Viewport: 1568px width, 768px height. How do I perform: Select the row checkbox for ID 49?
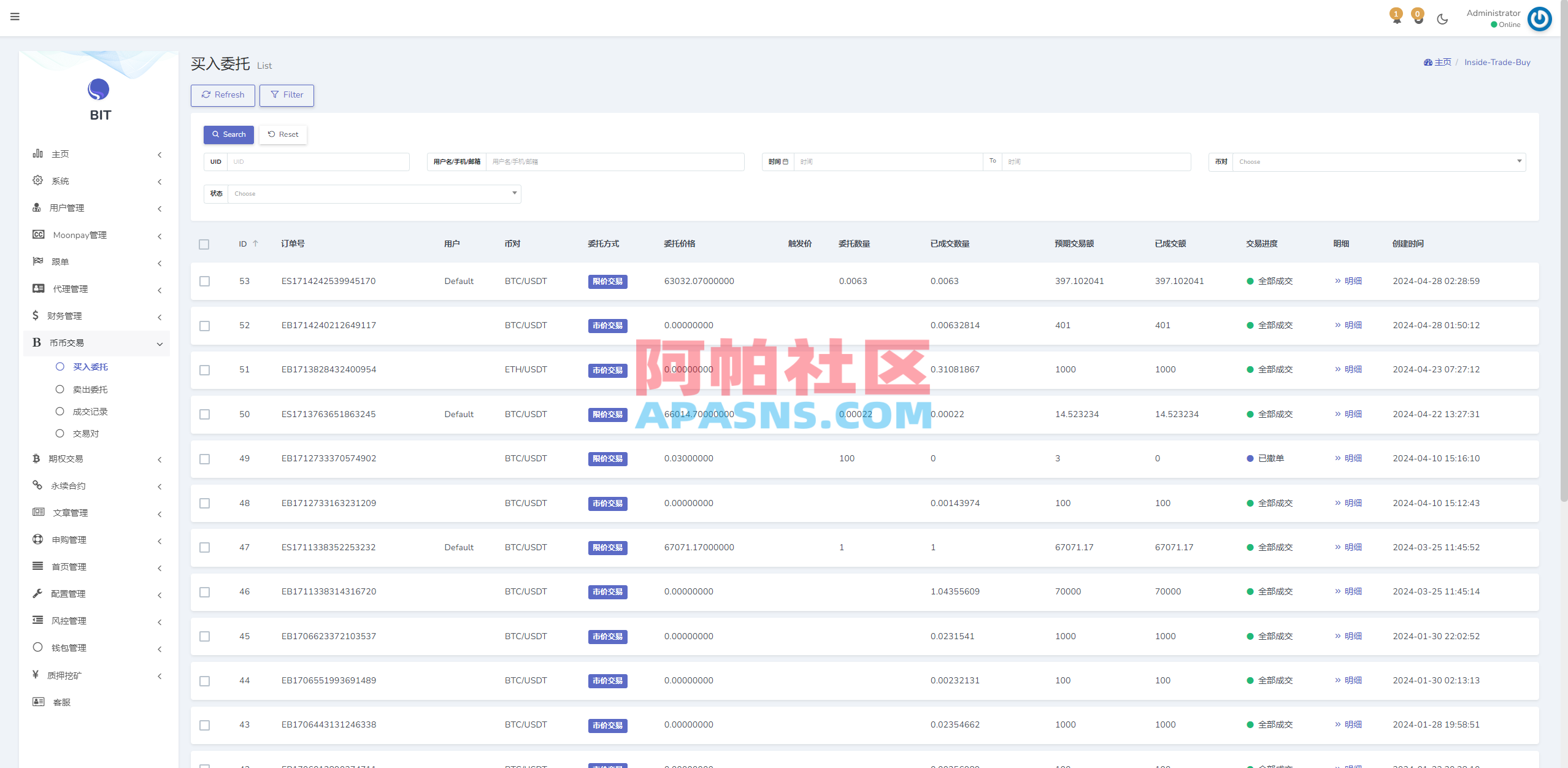[204, 459]
